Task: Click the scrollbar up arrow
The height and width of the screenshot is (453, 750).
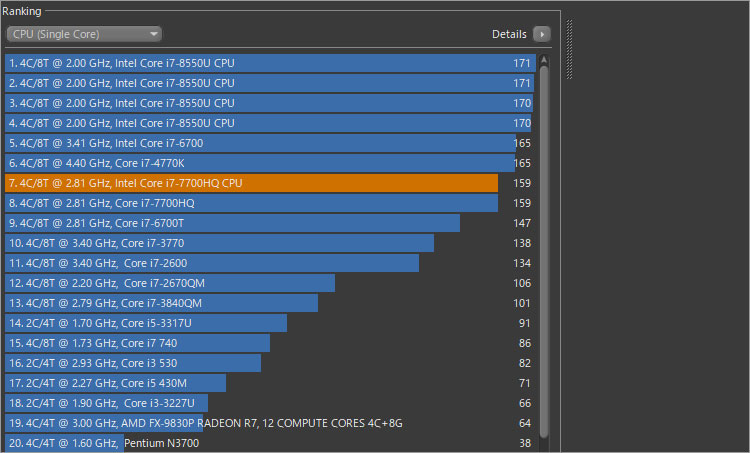Action: click(x=544, y=60)
